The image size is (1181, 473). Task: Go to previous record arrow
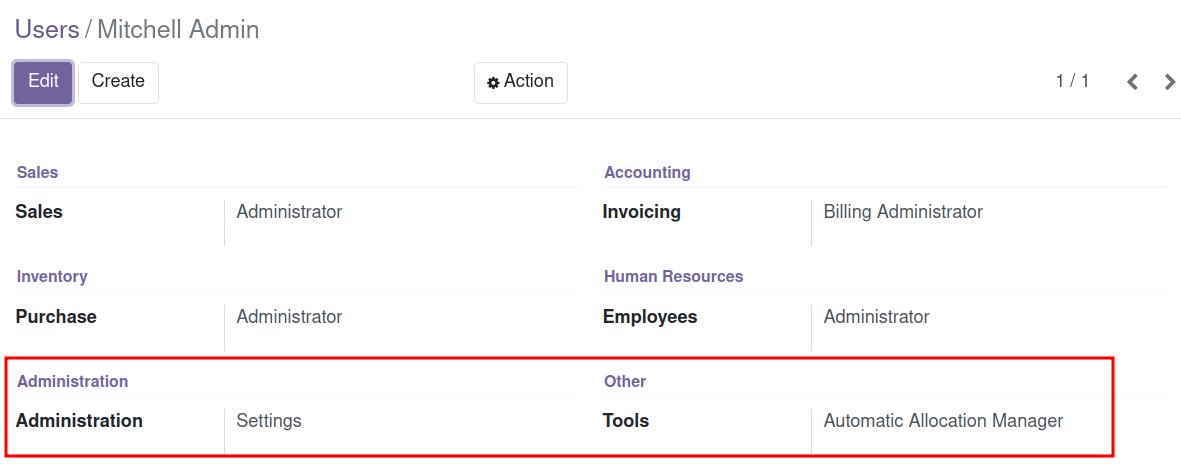point(1132,82)
